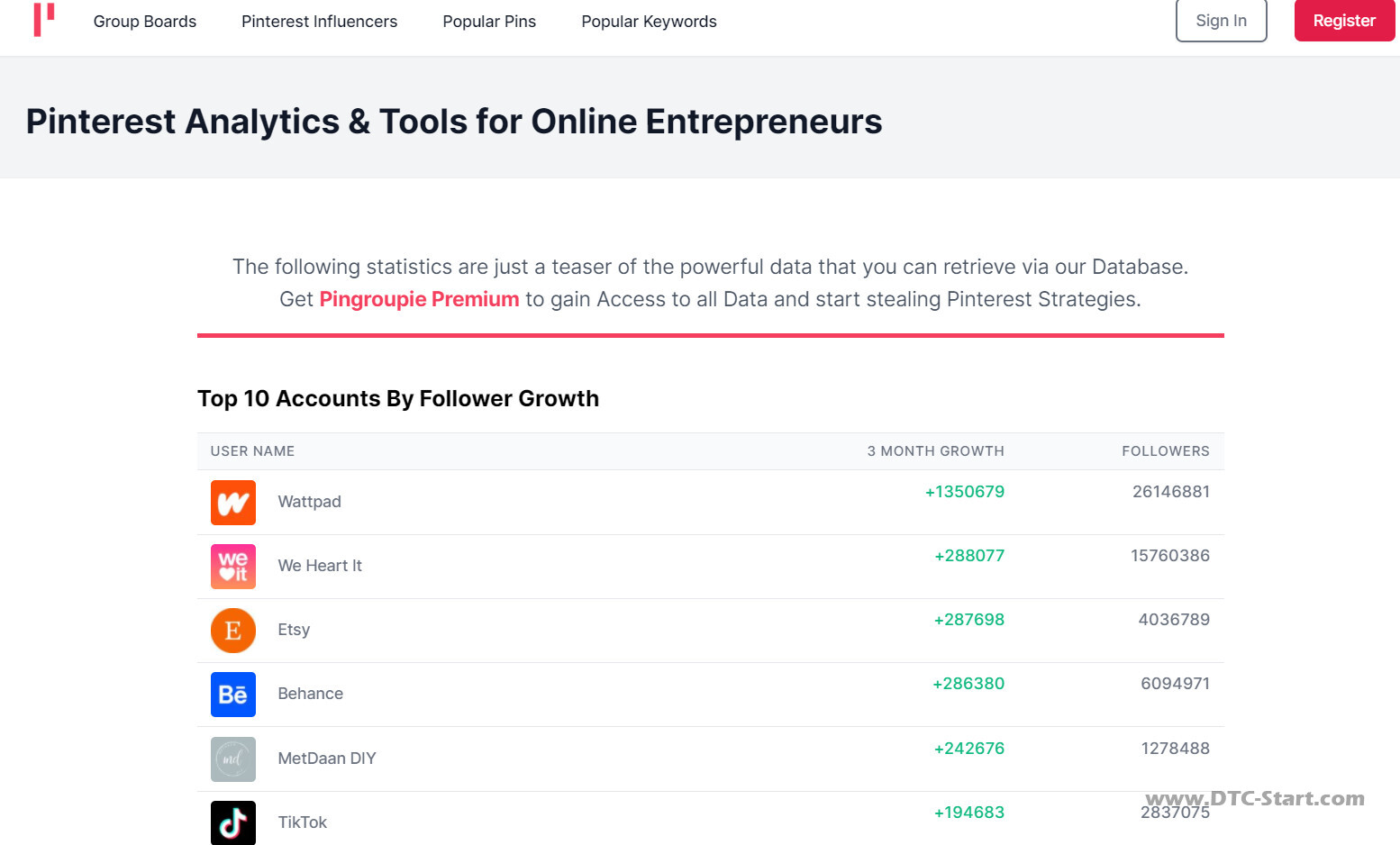
Task: Click the Pingroupie logo in header
Action: (44, 20)
